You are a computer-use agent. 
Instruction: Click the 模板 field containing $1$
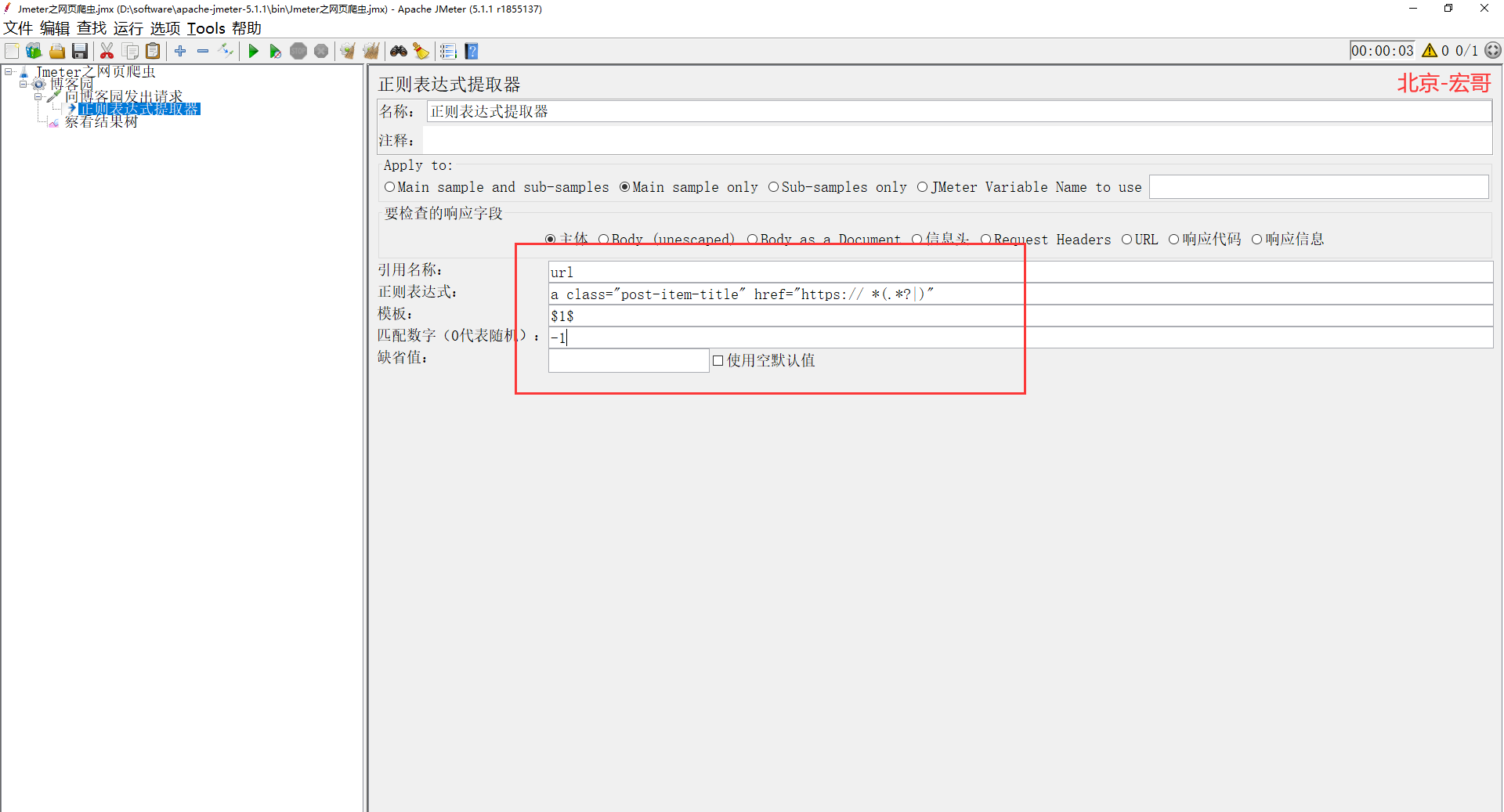click(x=1021, y=316)
